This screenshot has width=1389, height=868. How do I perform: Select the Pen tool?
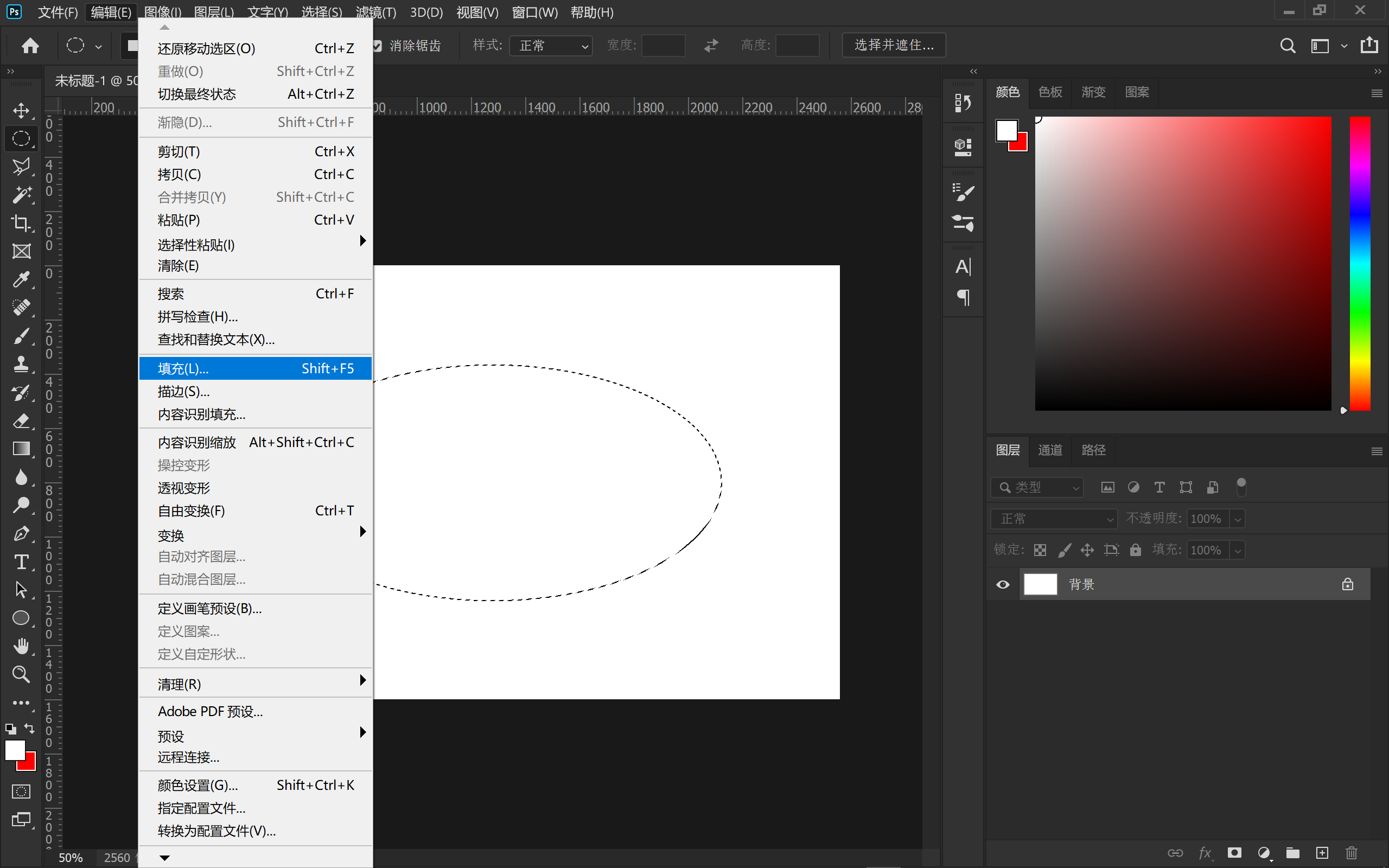tap(21, 534)
